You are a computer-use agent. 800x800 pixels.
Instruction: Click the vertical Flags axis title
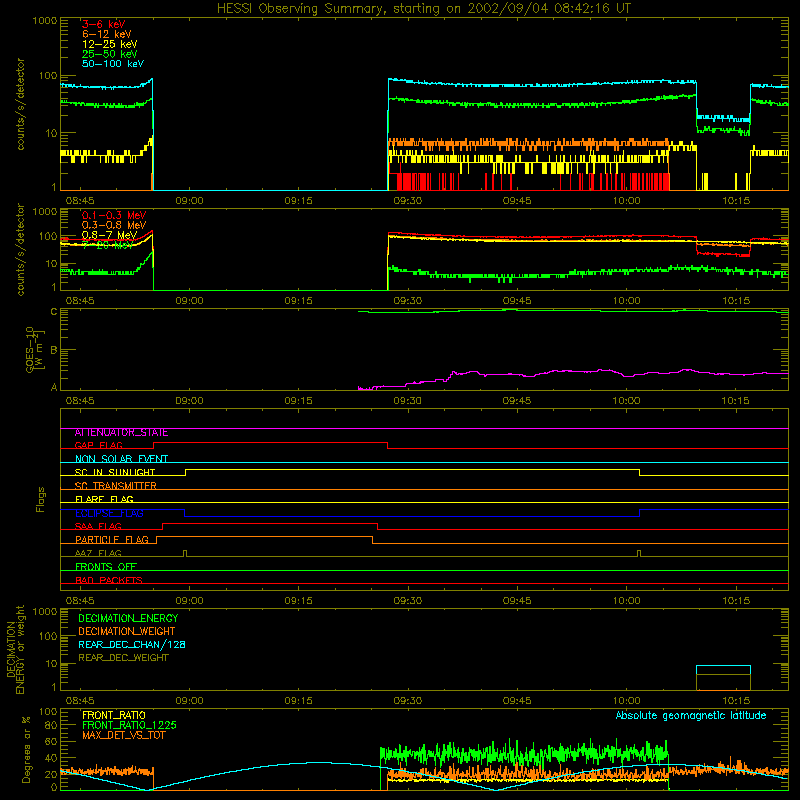point(41,499)
